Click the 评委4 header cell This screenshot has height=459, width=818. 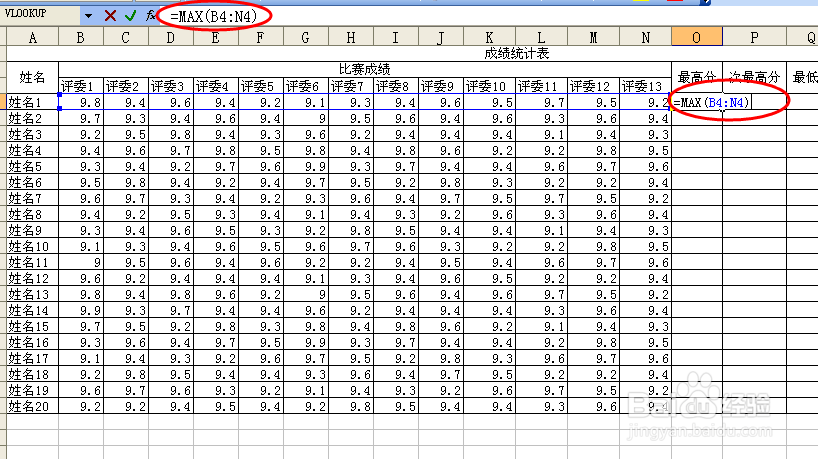[x=215, y=85]
